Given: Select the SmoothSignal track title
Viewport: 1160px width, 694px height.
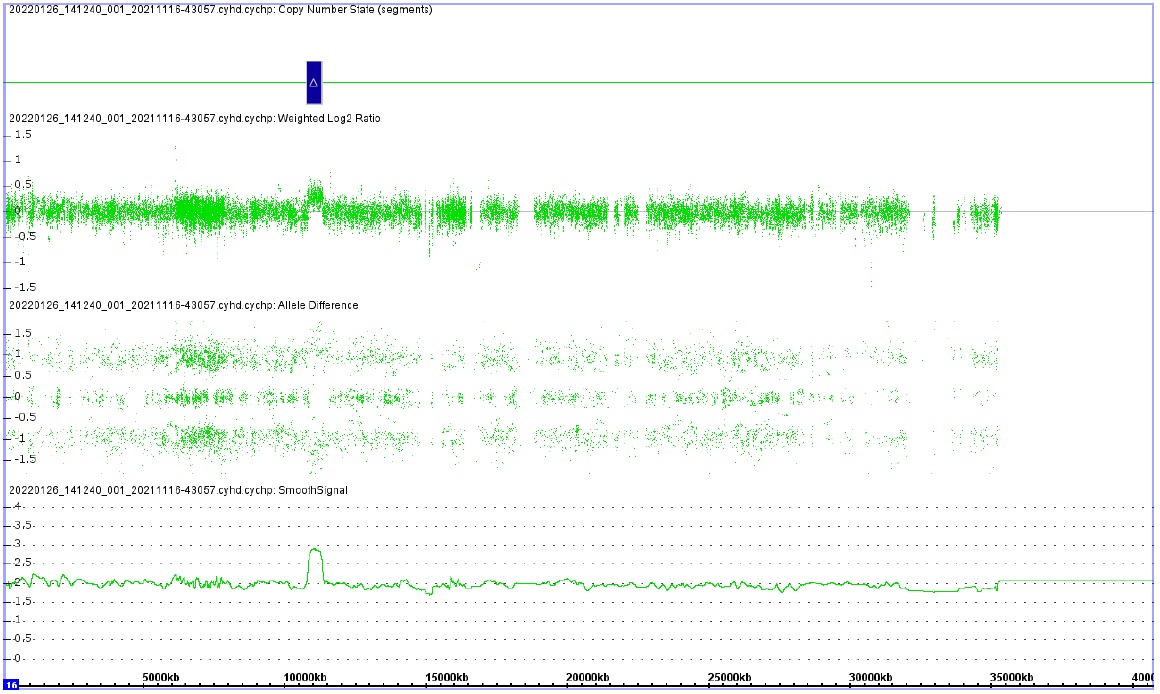Looking at the screenshot, I should pos(179,490).
